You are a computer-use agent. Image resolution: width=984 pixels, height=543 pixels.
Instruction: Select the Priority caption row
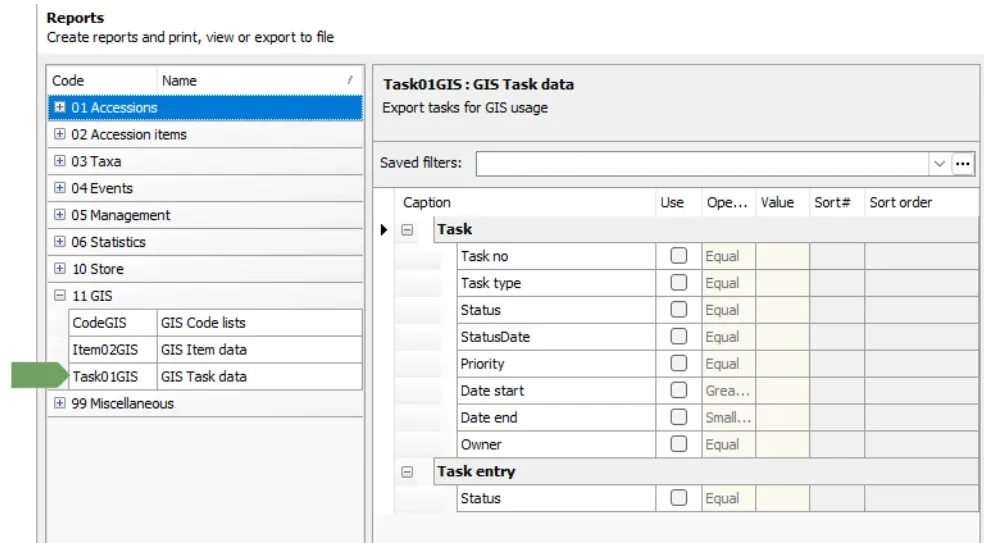(x=557, y=363)
